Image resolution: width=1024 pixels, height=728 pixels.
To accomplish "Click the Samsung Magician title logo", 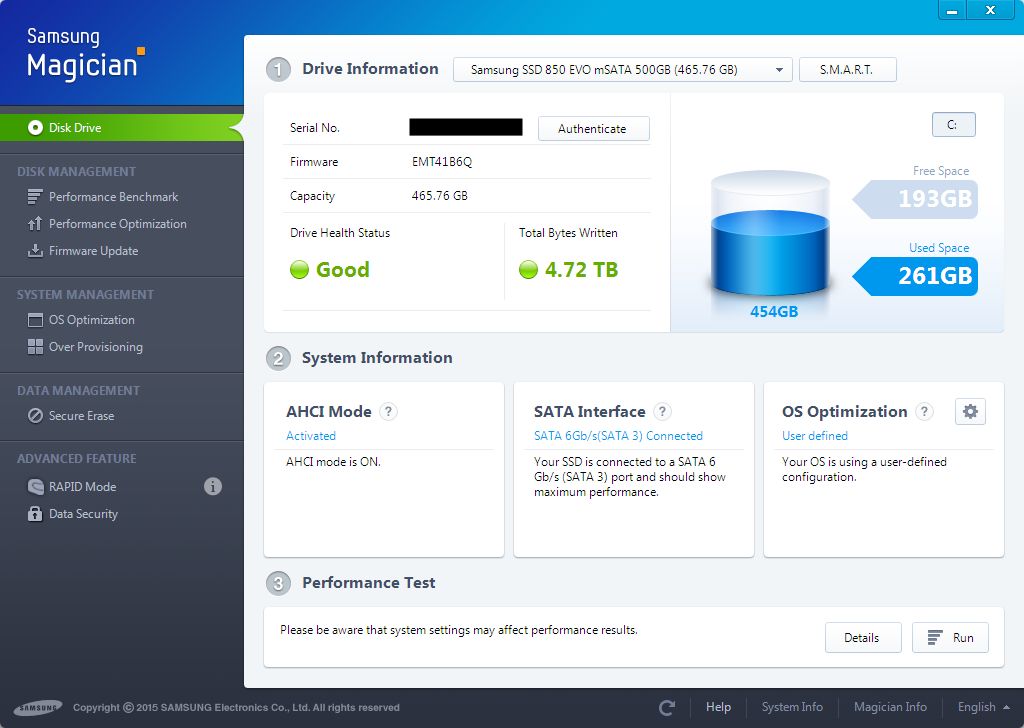I will (x=86, y=54).
